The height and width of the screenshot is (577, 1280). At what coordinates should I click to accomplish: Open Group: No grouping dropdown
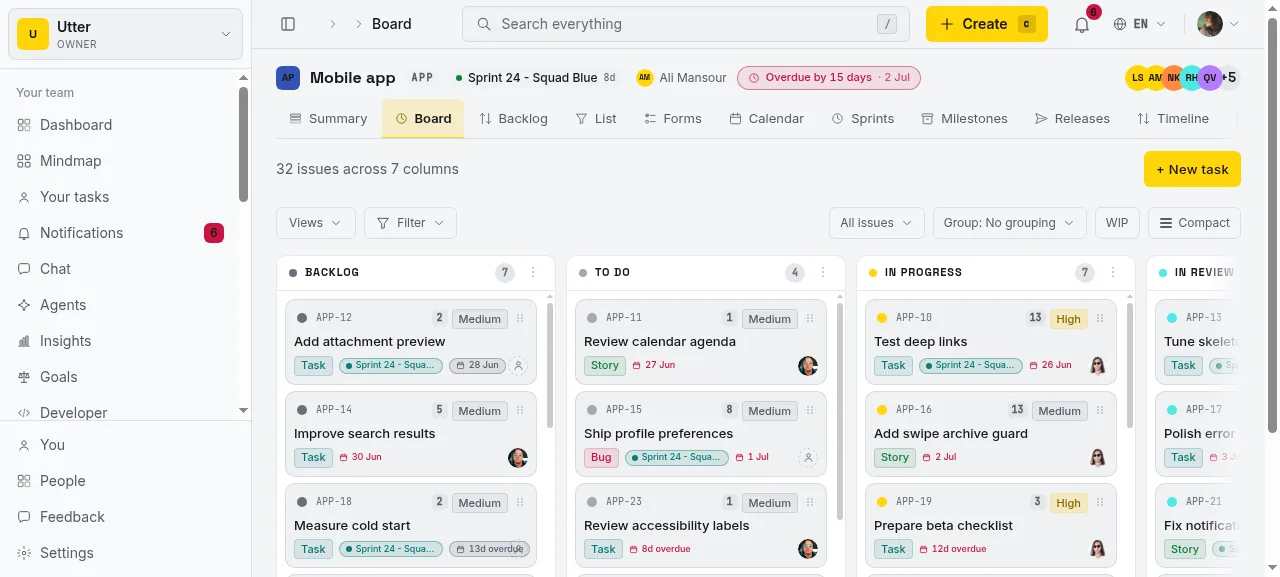click(x=1010, y=223)
